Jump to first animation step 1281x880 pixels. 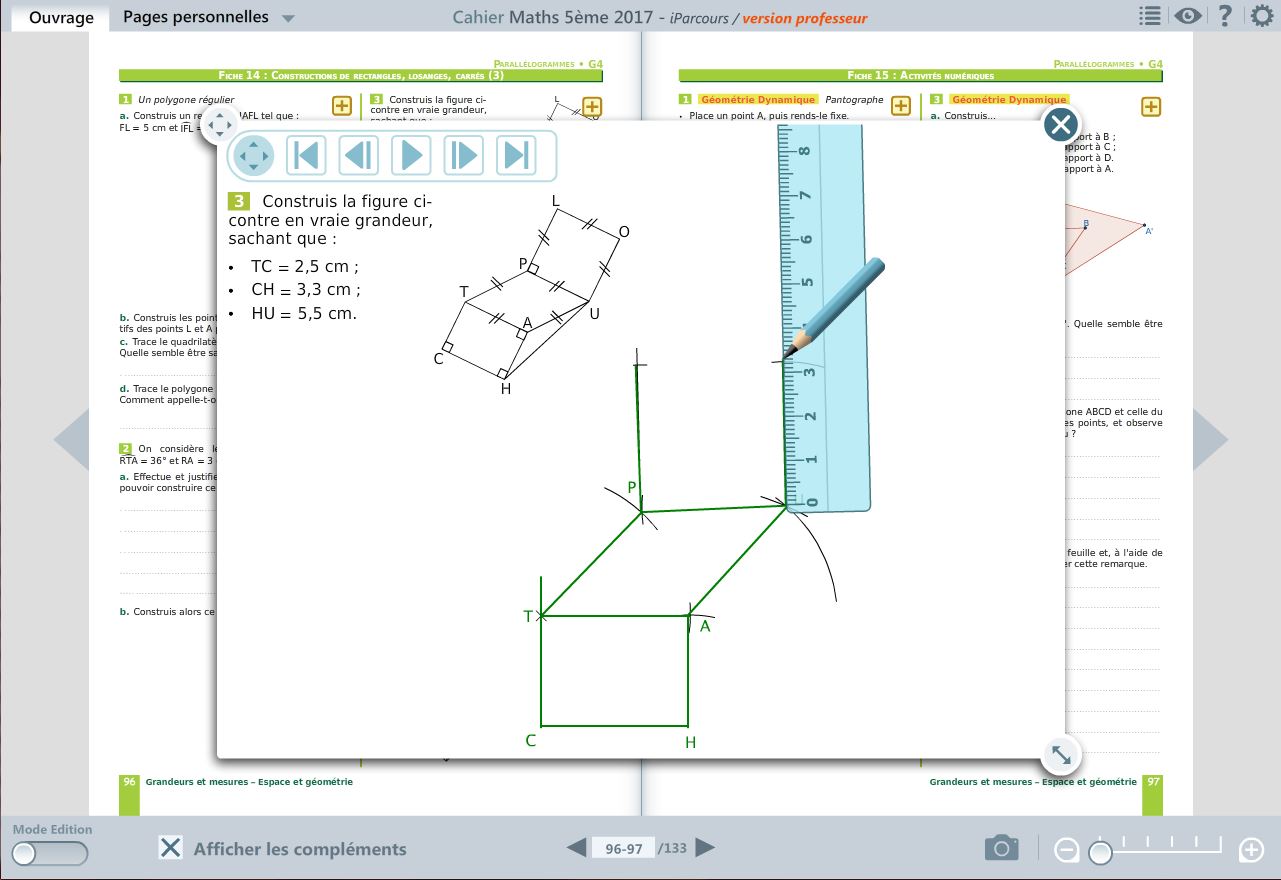click(x=307, y=156)
